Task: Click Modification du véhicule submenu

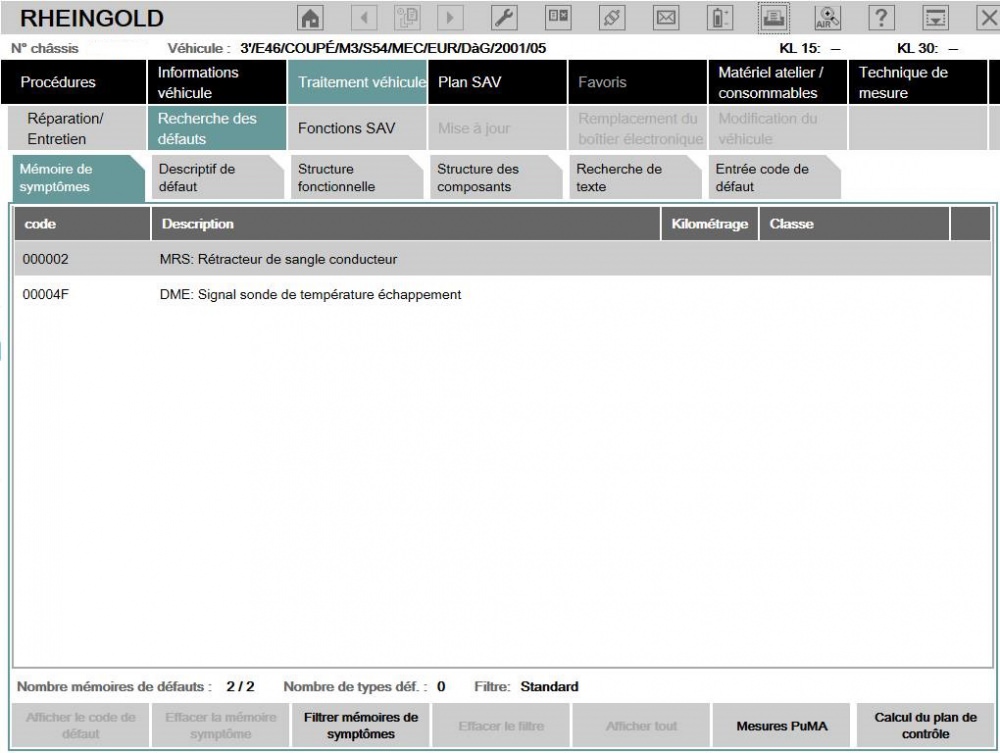Action: click(x=778, y=128)
